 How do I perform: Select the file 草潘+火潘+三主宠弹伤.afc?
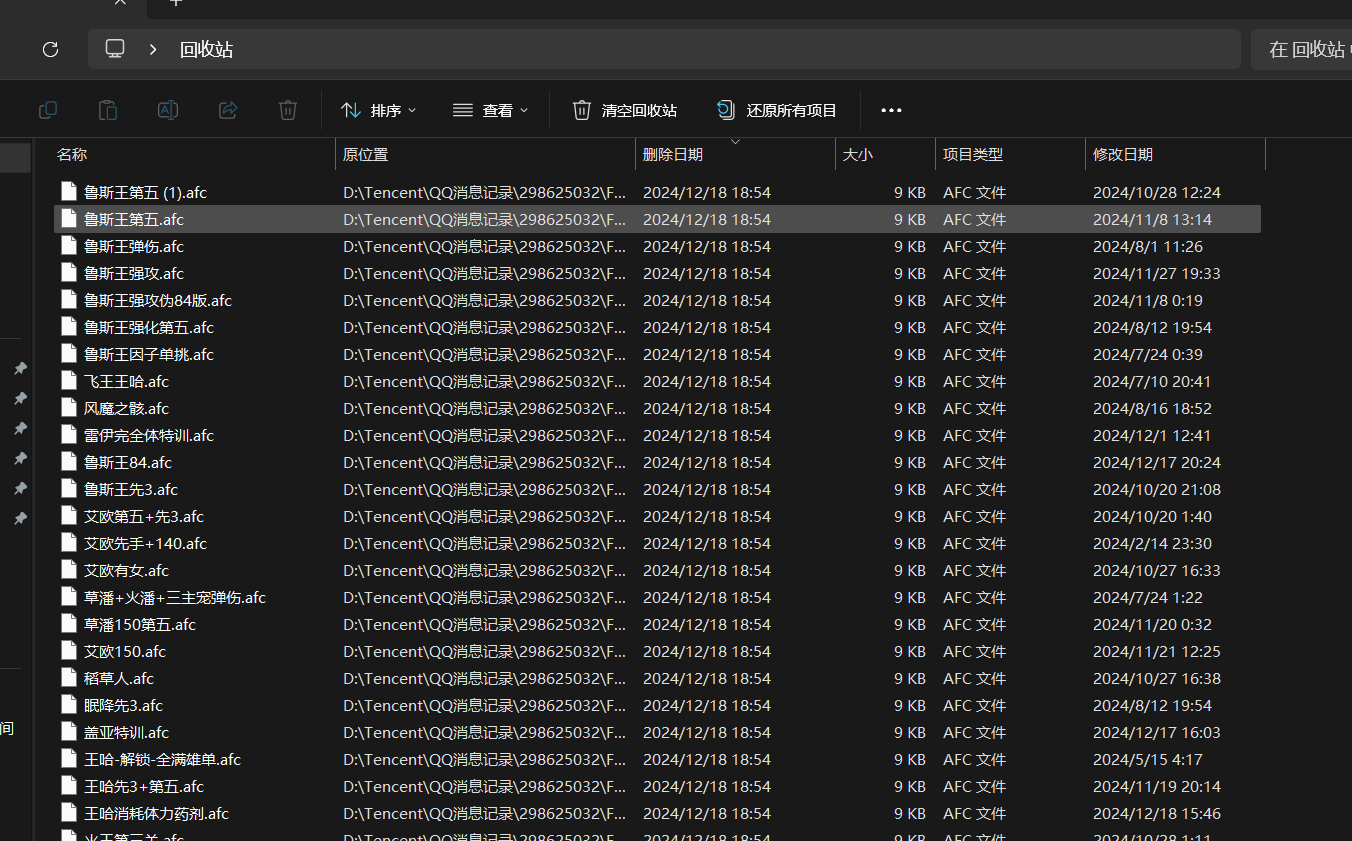click(657, 597)
